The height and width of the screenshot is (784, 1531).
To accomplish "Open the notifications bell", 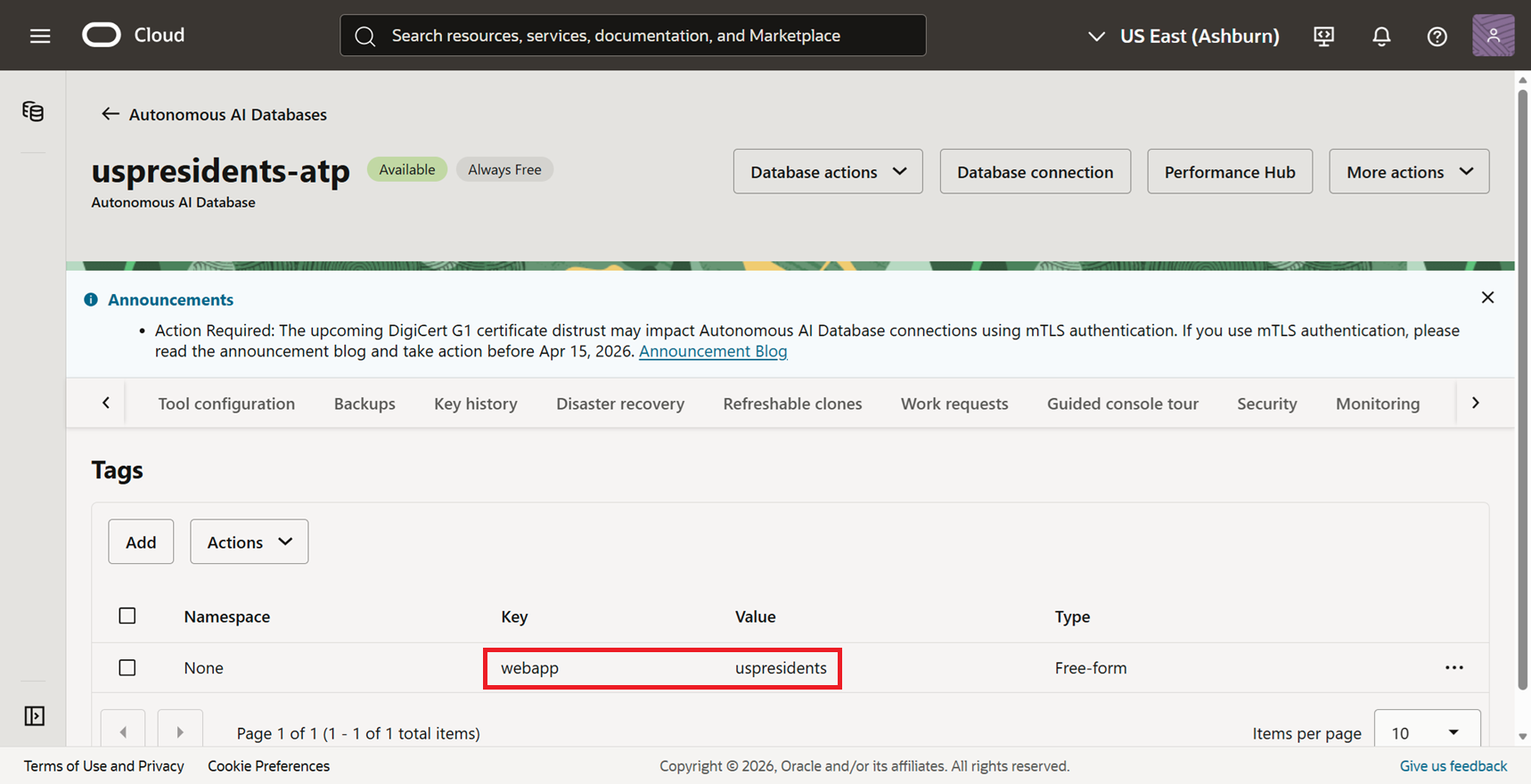I will point(1381,36).
